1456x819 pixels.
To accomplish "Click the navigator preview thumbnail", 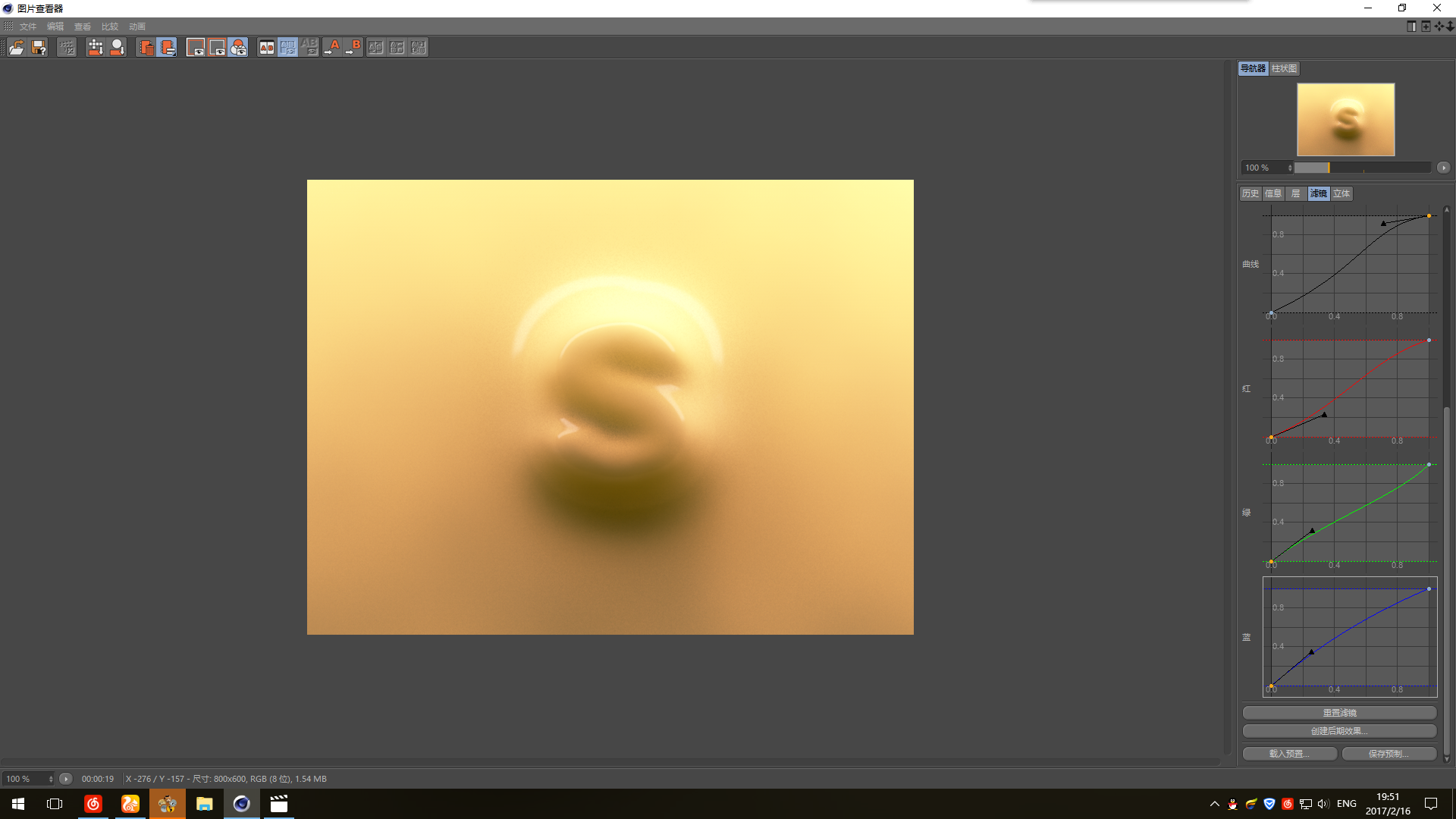I will [x=1345, y=119].
